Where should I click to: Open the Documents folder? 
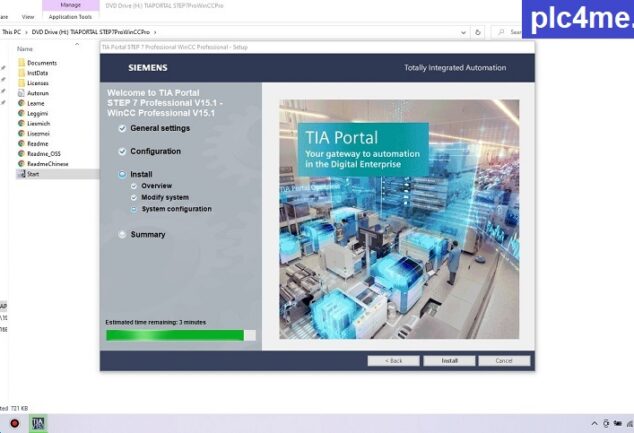(x=41, y=63)
